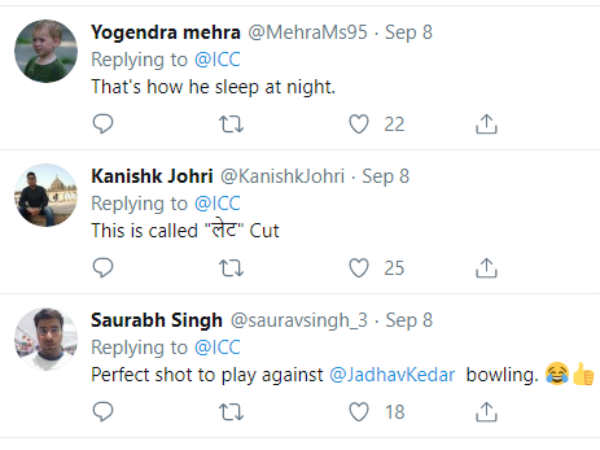Image resolution: width=600 pixels, height=450 pixels.
Task: Open the @sauravsingh_3 handle
Action: pos(299,320)
